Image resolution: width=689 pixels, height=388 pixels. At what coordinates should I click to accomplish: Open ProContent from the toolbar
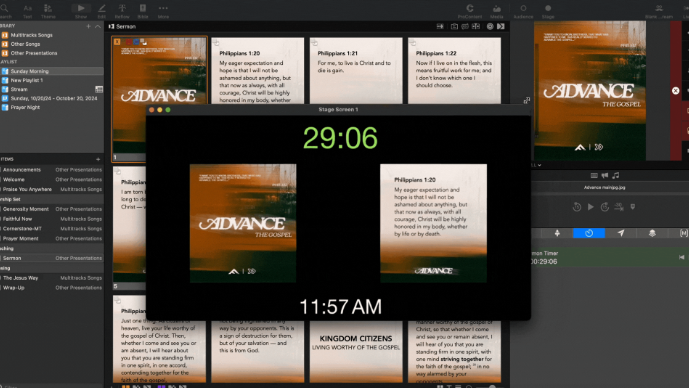tap(470, 11)
